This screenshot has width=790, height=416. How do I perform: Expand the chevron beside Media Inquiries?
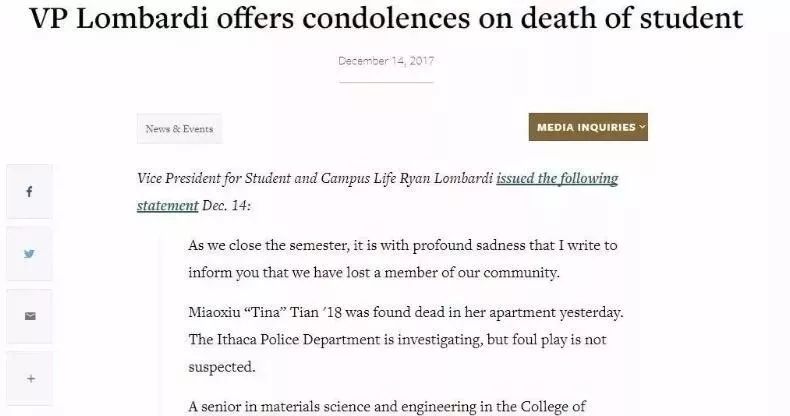(x=642, y=127)
